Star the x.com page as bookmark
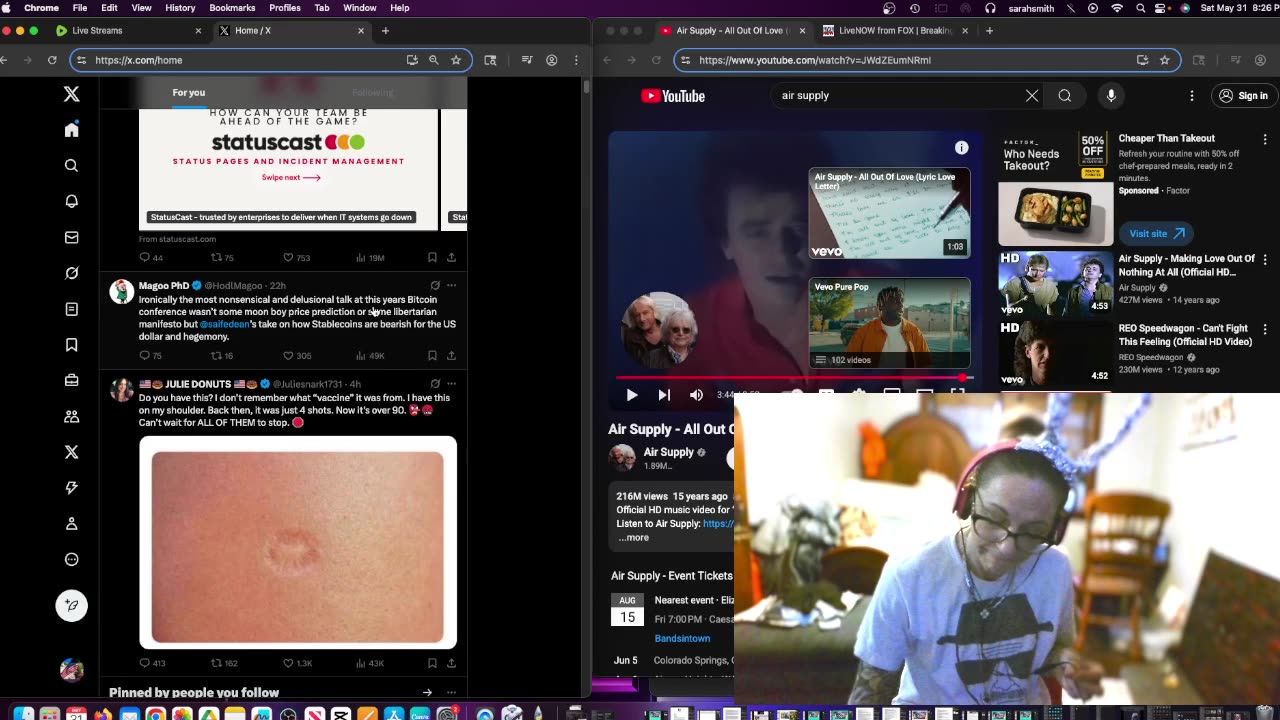 [x=456, y=60]
